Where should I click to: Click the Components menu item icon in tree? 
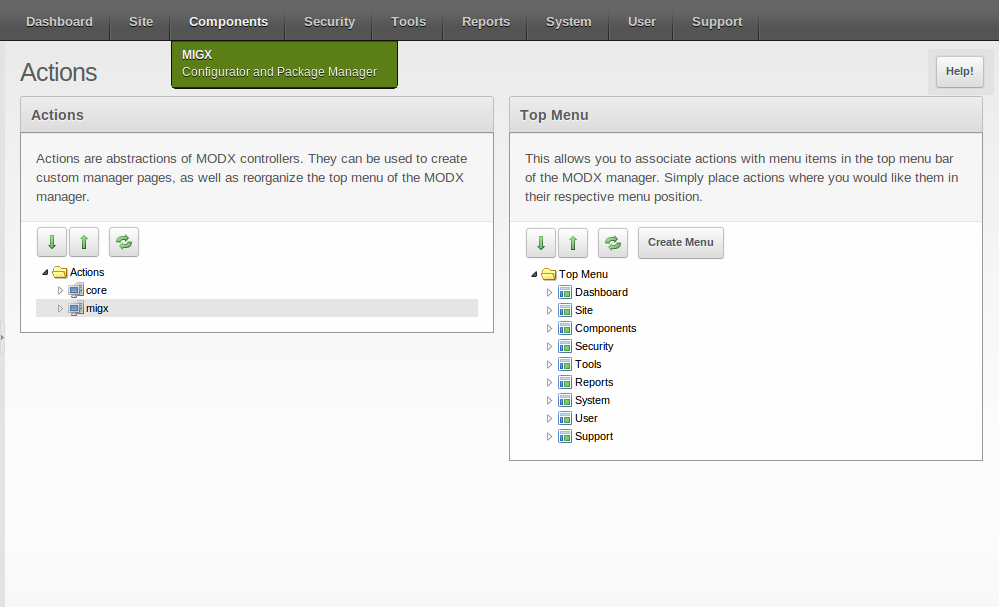click(564, 328)
